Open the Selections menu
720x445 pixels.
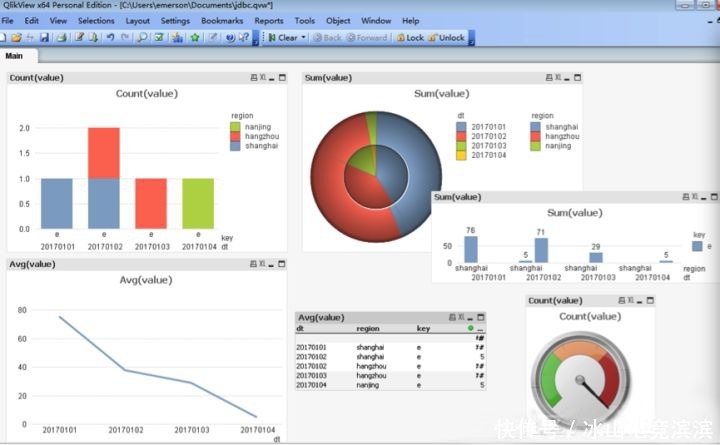pyautogui.click(x=96, y=20)
